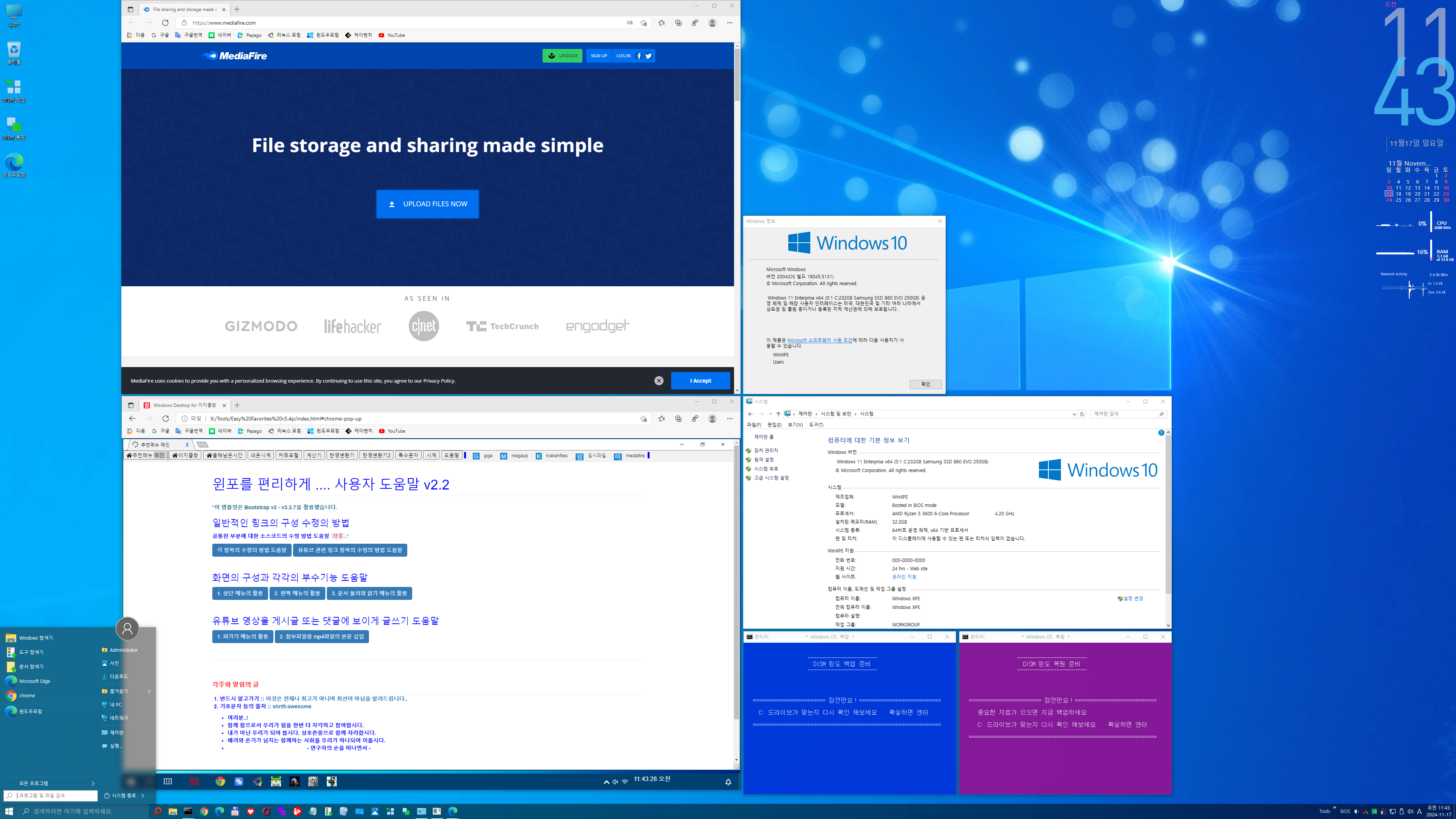Click the 온라인 지원 link in System window
The height and width of the screenshot is (819, 1456).
click(904, 577)
